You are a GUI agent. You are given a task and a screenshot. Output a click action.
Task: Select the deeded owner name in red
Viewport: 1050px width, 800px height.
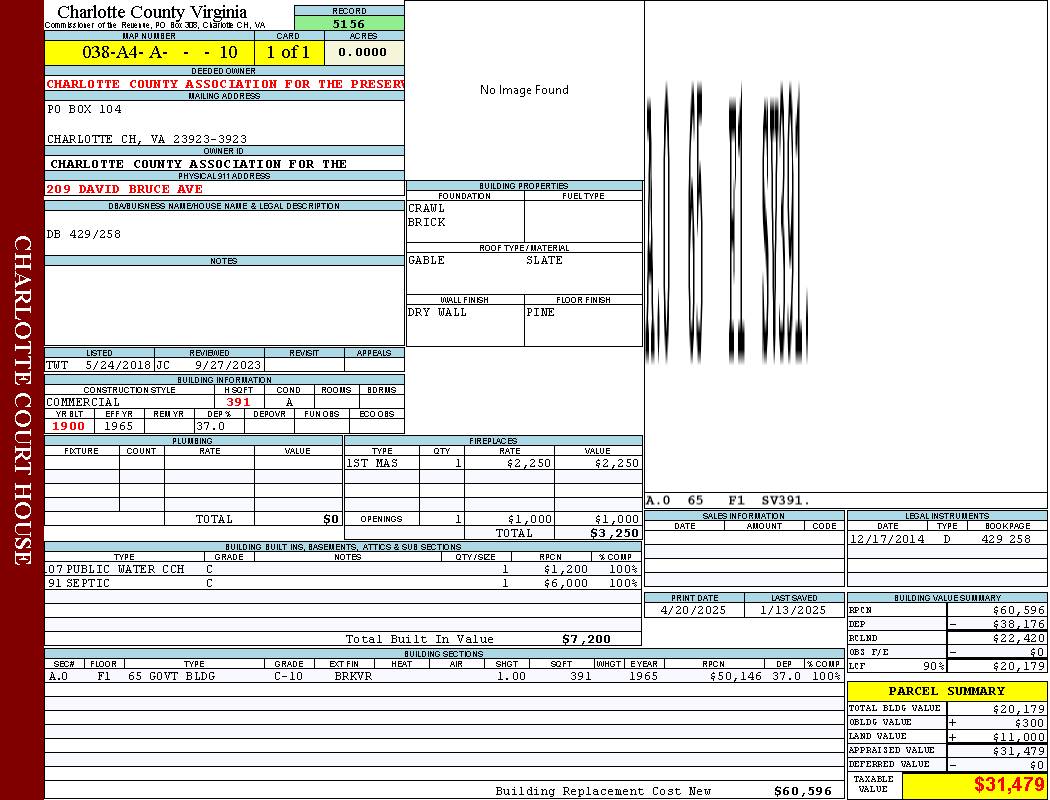coord(225,84)
